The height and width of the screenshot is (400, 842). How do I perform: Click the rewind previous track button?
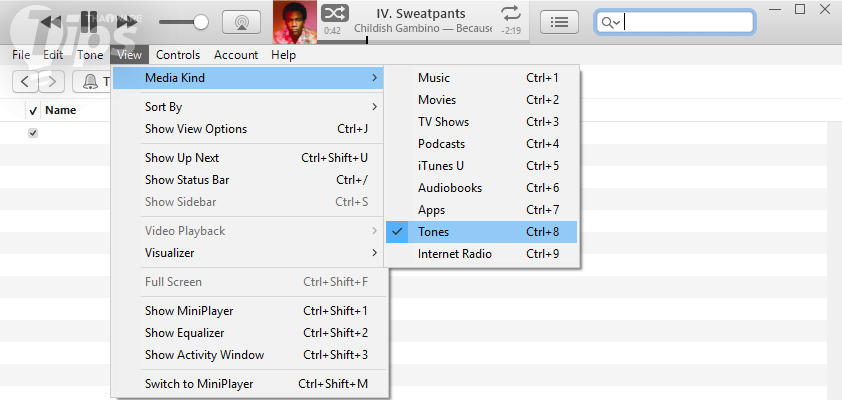click(x=51, y=21)
